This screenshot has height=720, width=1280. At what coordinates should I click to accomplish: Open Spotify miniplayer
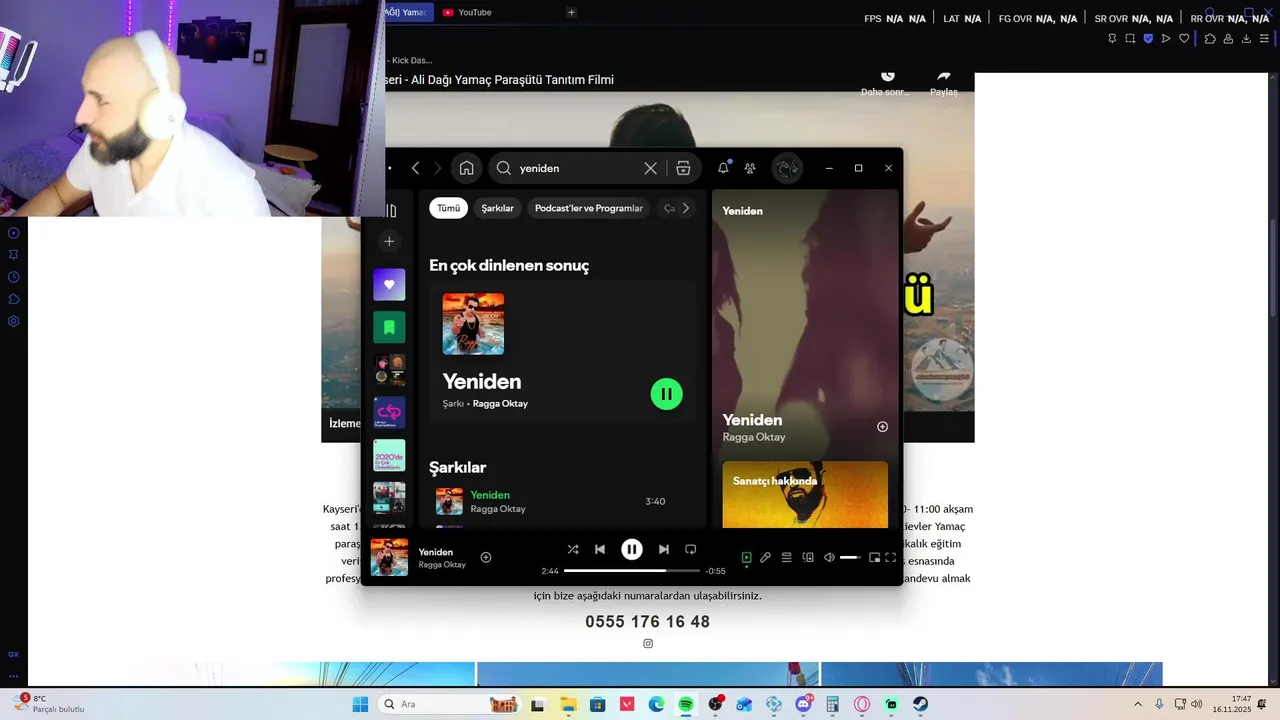click(874, 557)
